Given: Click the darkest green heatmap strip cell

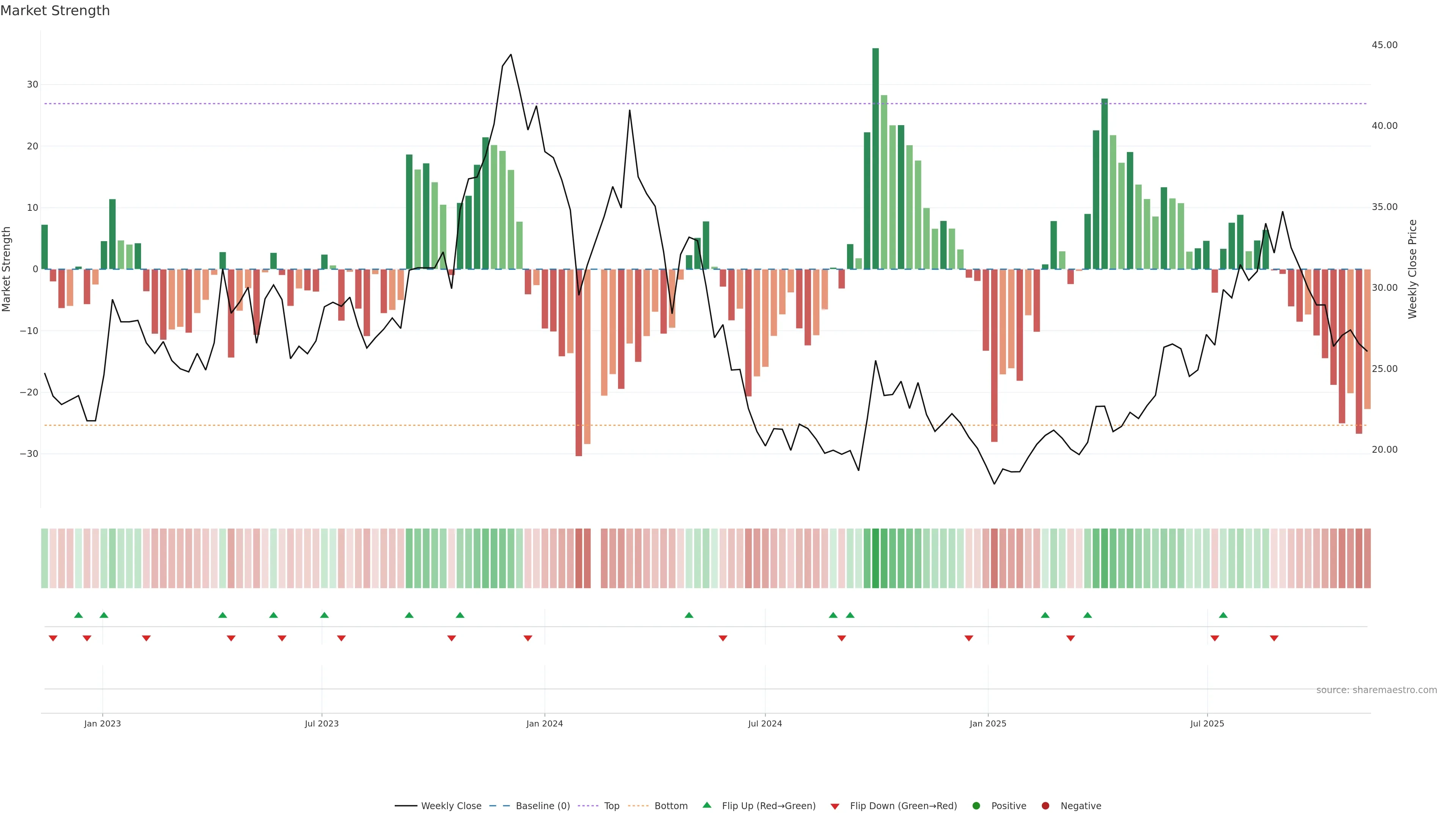Looking at the screenshot, I should (x=875, y=558).
